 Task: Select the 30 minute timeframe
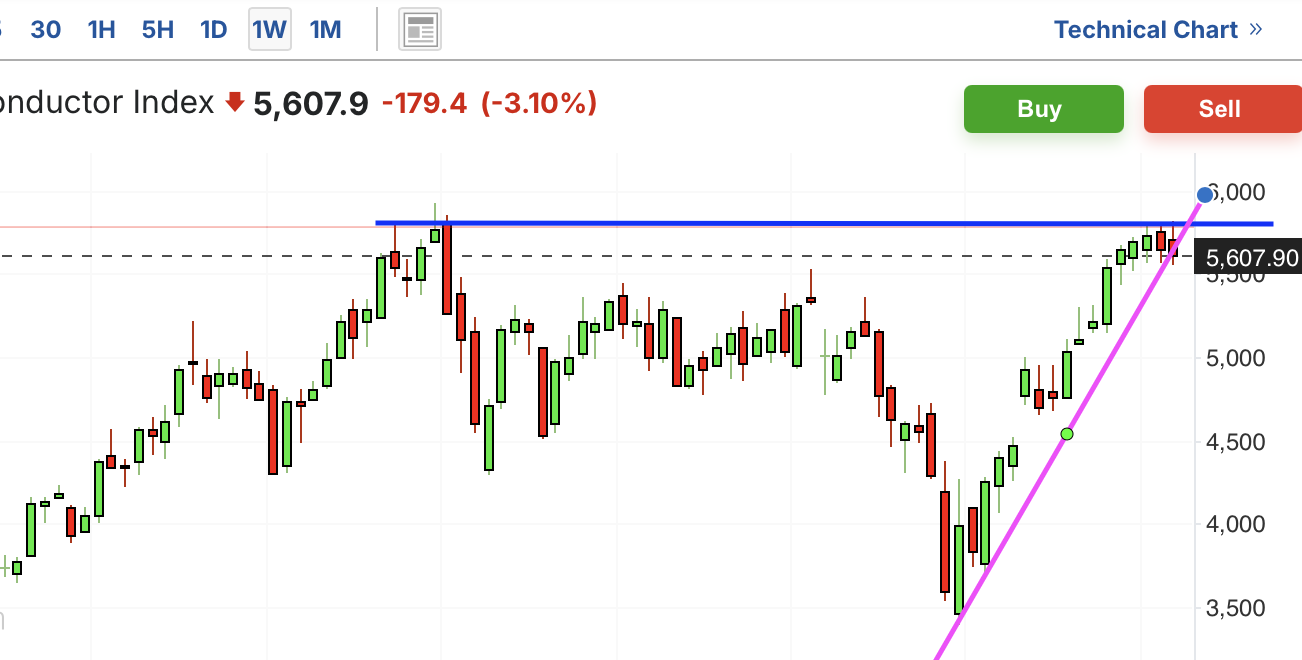[x=45, y=30]
